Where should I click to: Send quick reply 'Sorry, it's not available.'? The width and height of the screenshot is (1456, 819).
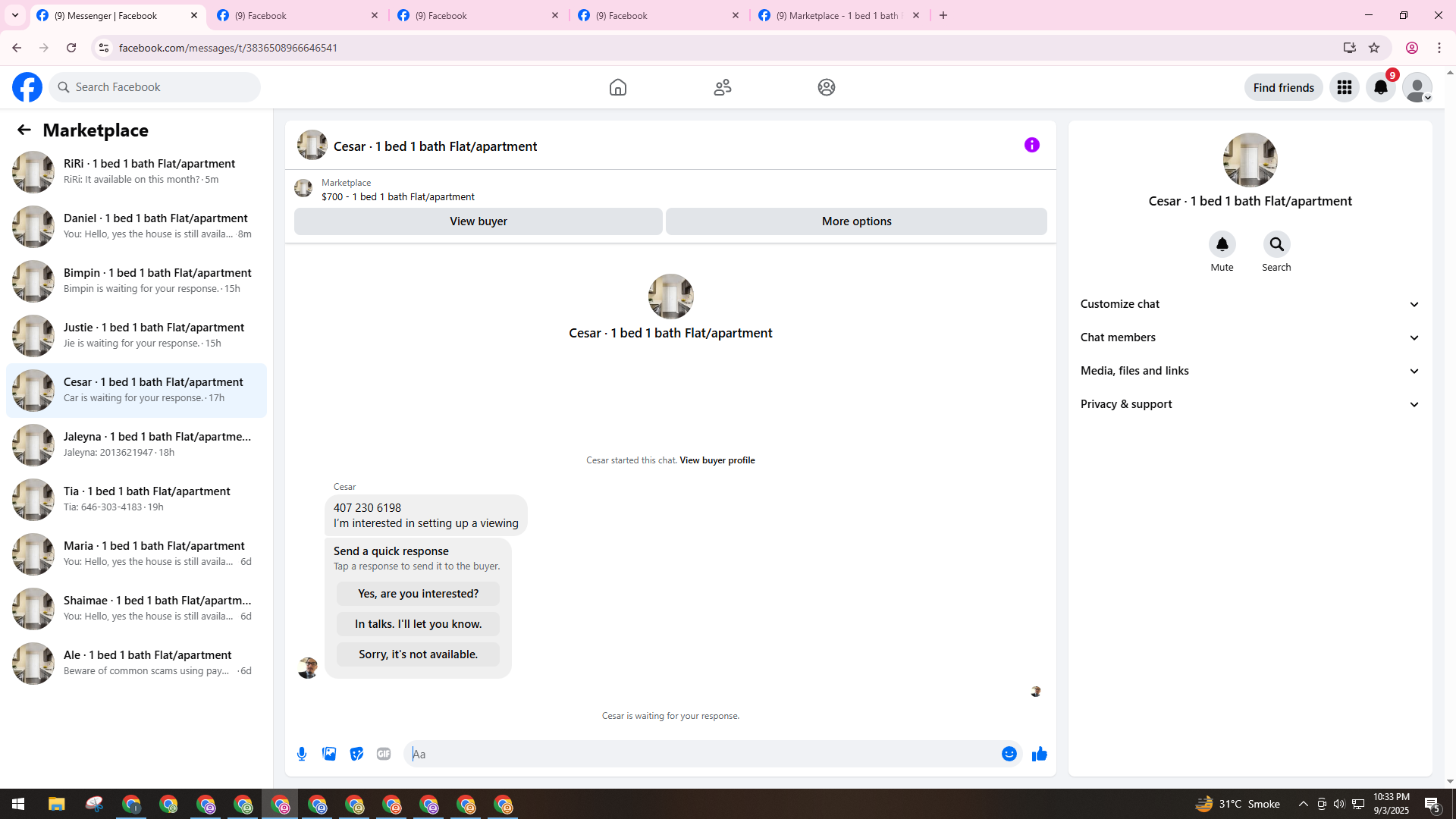tap(419, 654)
